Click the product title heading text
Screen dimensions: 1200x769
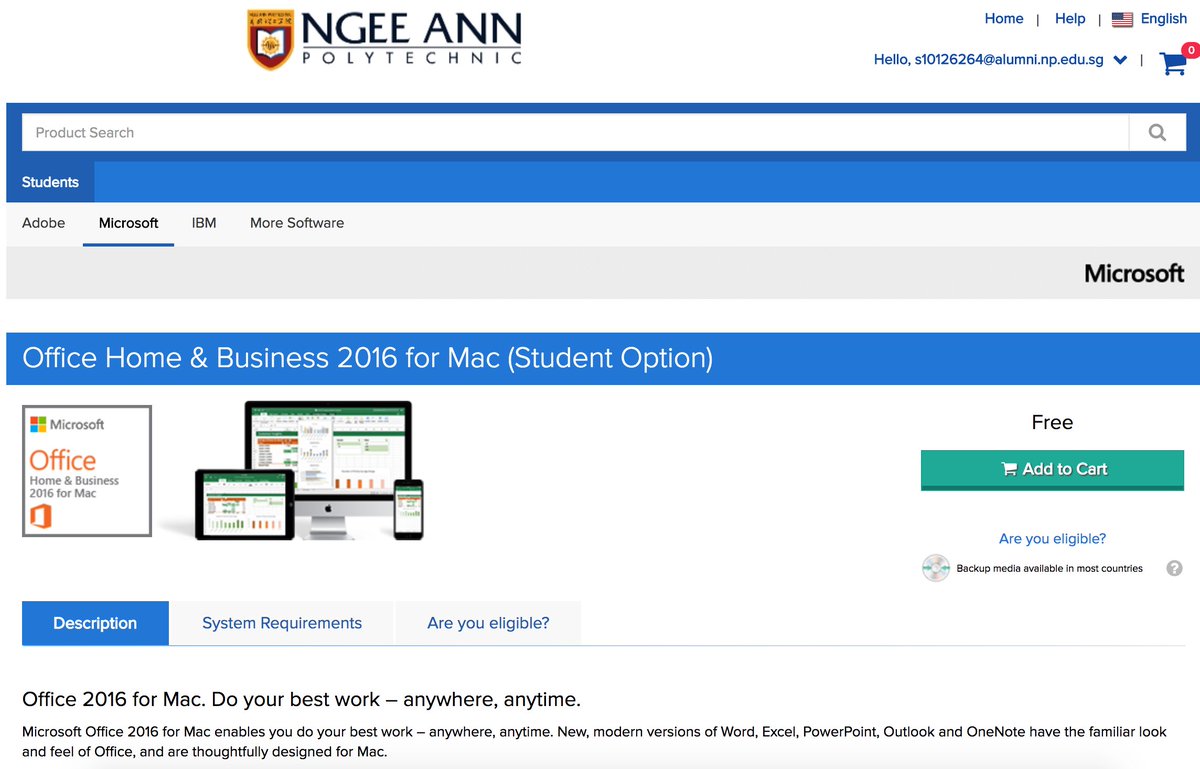click(367, 358)
